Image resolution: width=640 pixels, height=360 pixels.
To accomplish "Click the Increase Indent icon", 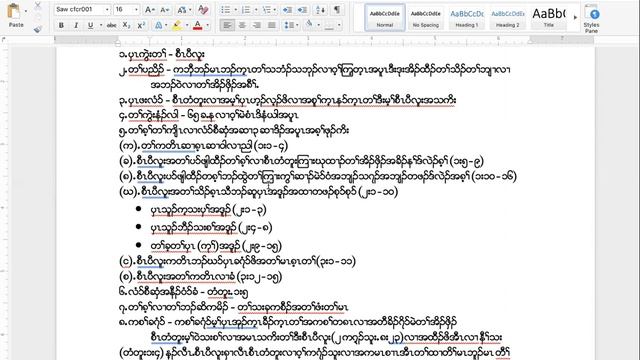I will click(302, 10).
